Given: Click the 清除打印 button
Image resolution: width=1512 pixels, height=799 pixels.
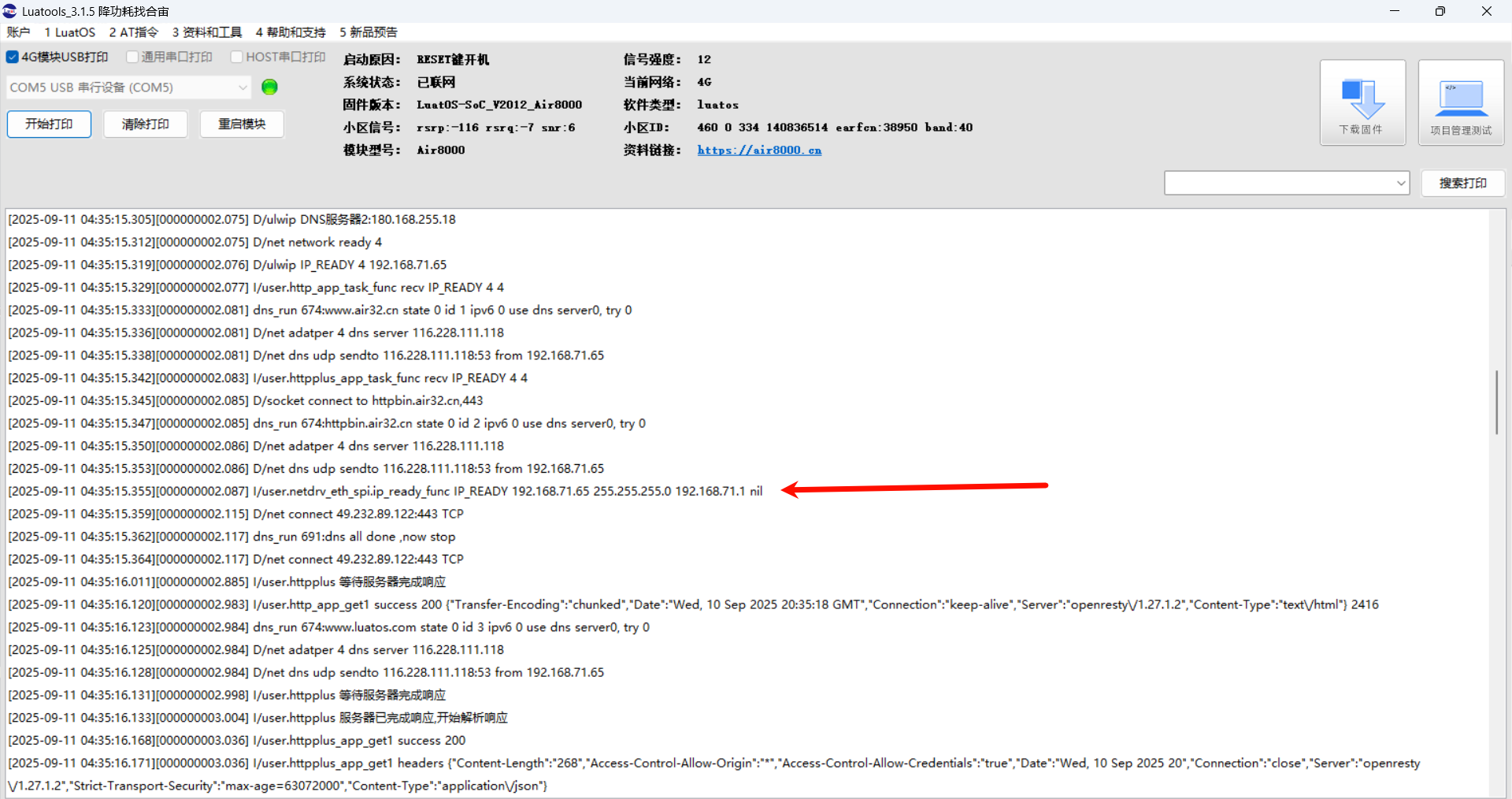Looking at the screenshot, I should tap(145, 124).
